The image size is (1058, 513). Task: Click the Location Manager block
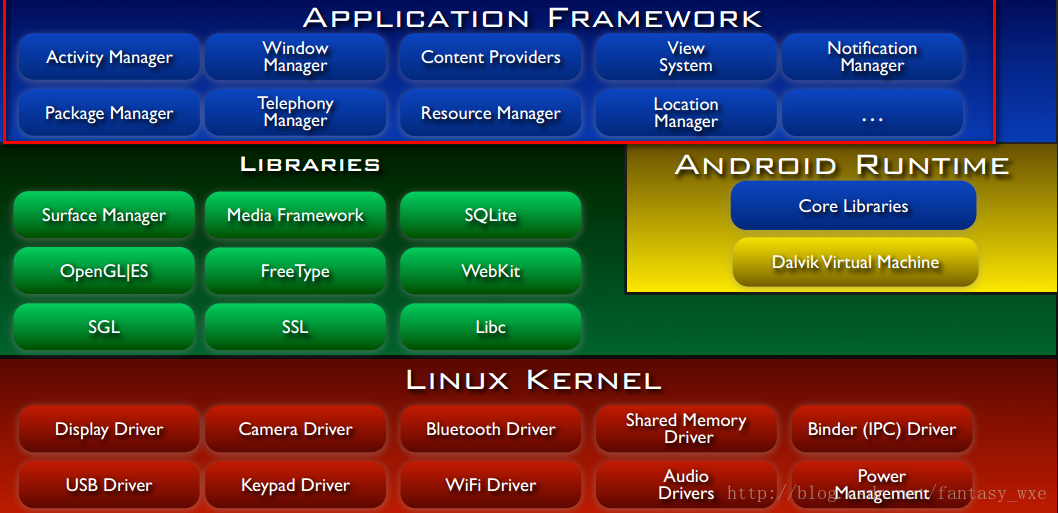pos(686,113)
